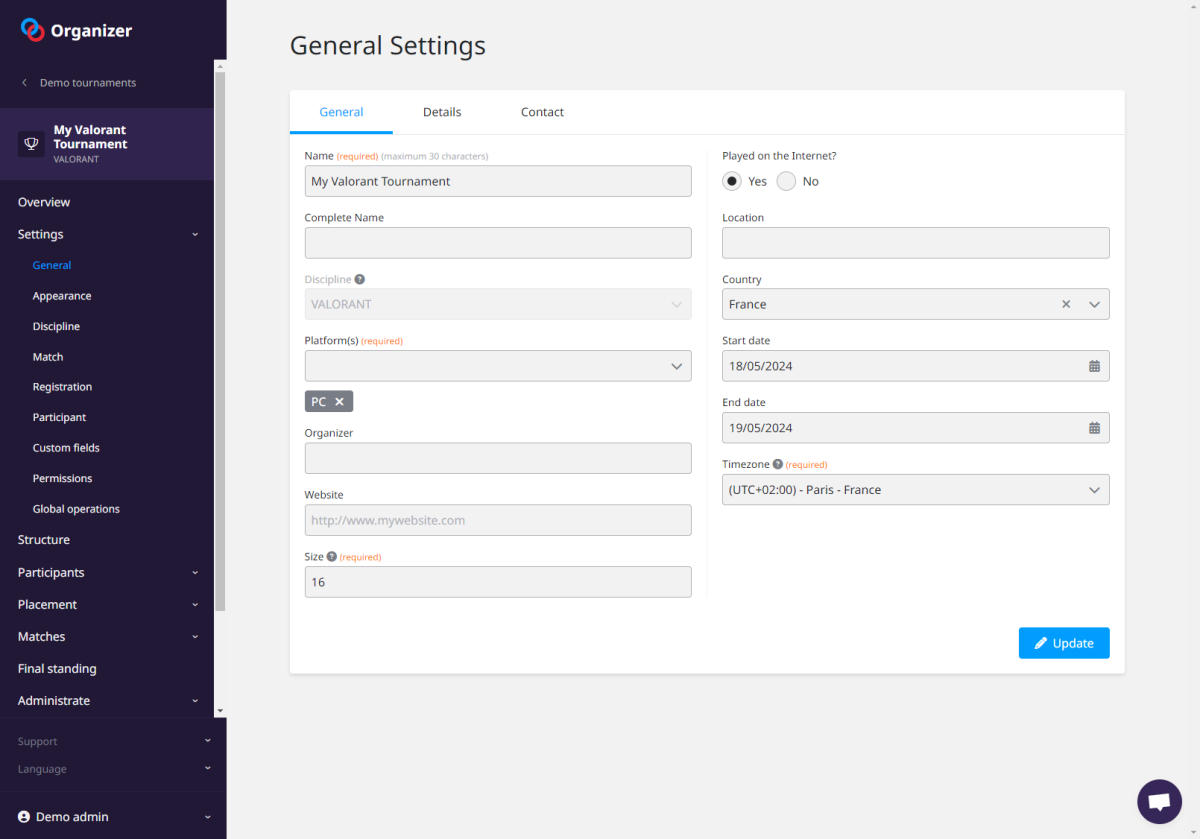Open the Timezone dropdown
The width and height of the screenshot is (1200, 839).
pyautogui.click(x=915, y=490)
